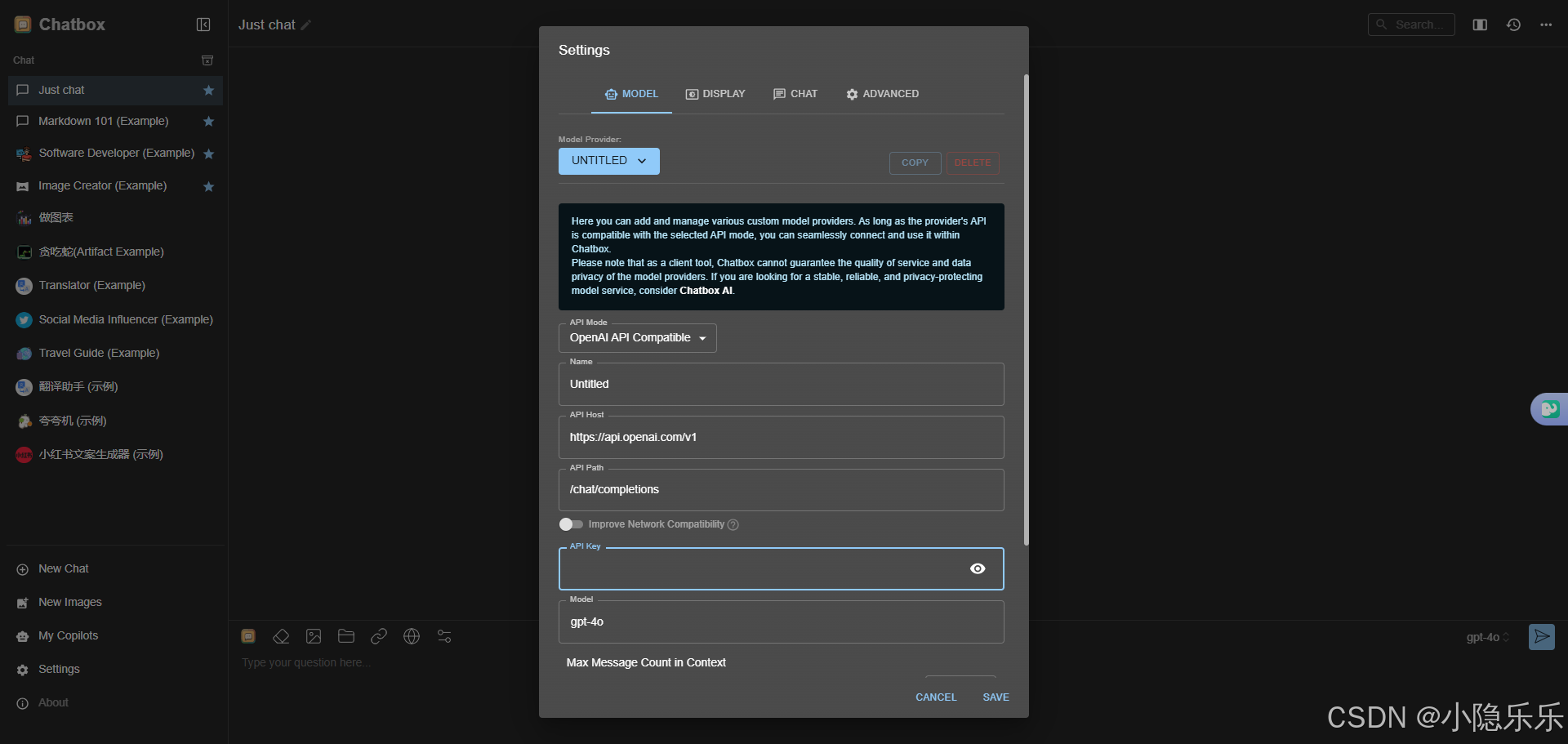Open 翻译助手 (示例) chat
Screen dimensions: 1568x744
(114, 387)
